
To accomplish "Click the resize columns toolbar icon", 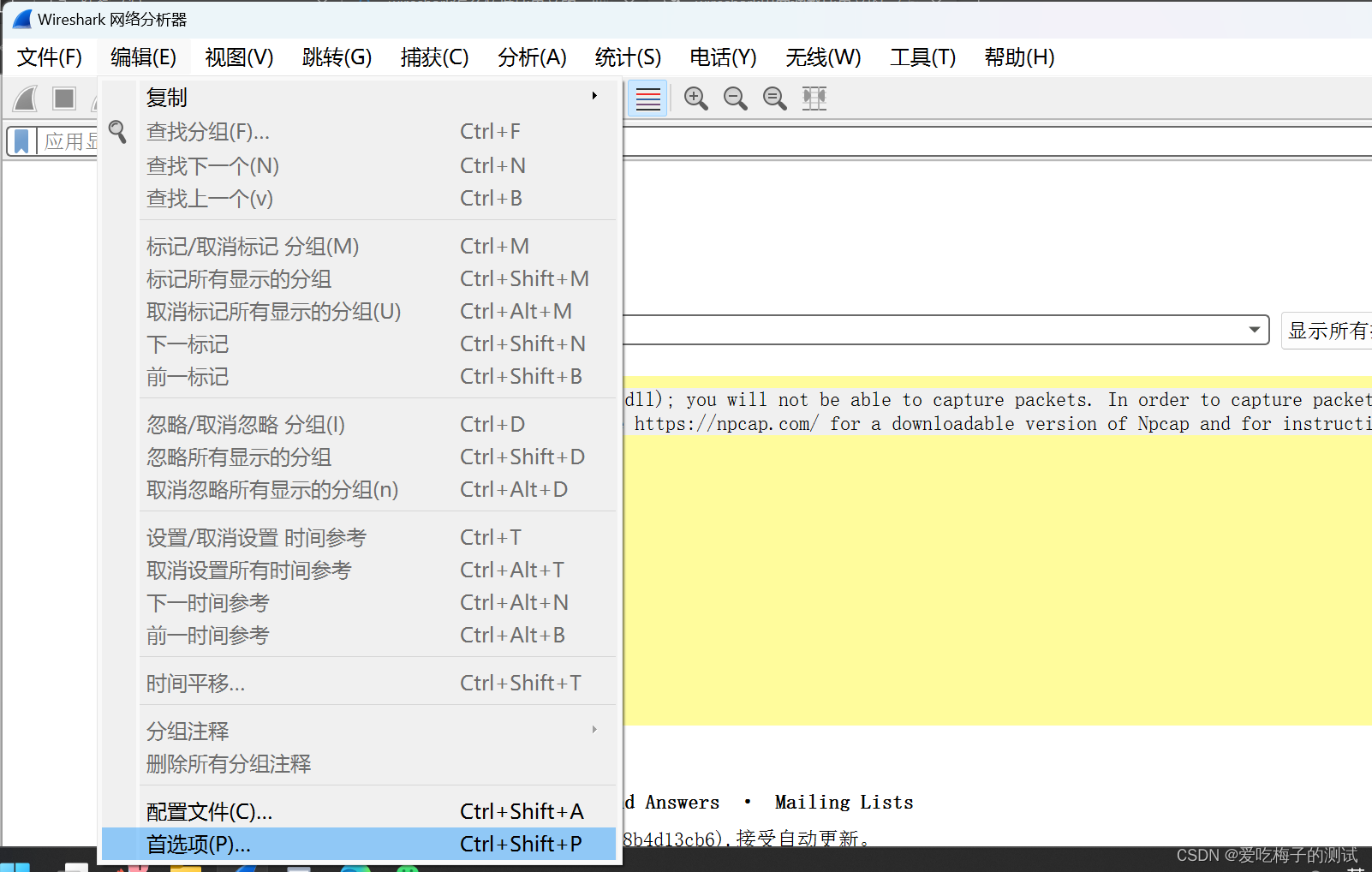I will tap(814, 99).
